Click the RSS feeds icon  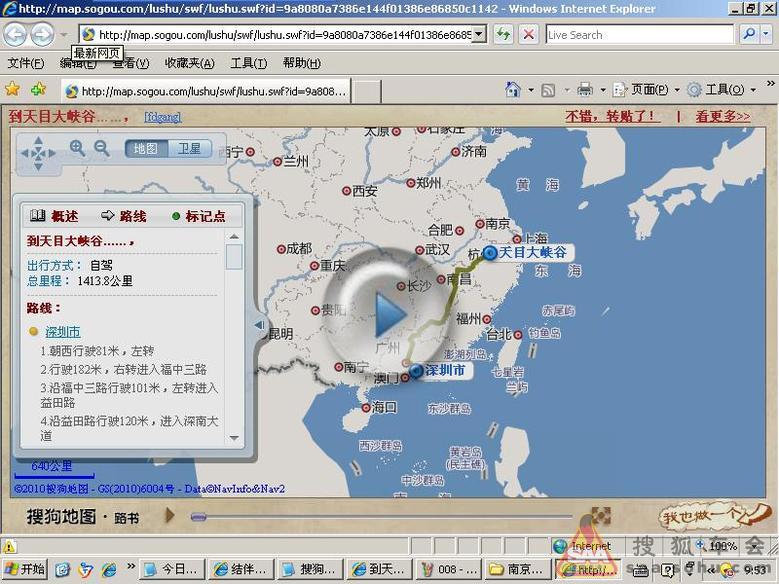click(x=548, y=90)
